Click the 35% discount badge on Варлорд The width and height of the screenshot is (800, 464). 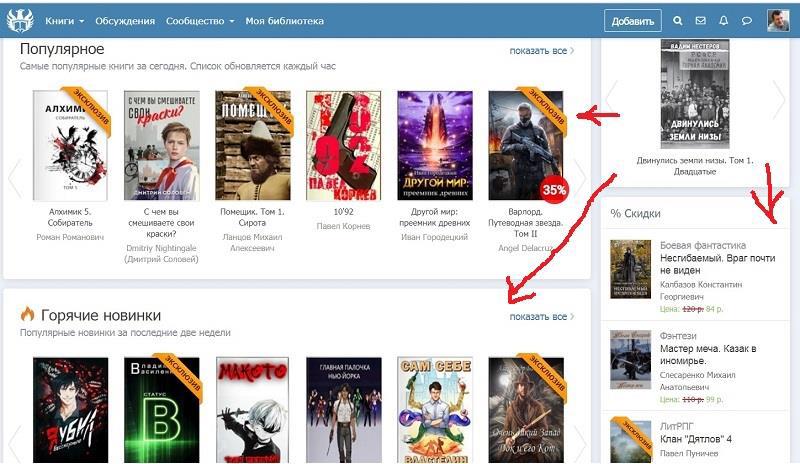tap(554, 188)
